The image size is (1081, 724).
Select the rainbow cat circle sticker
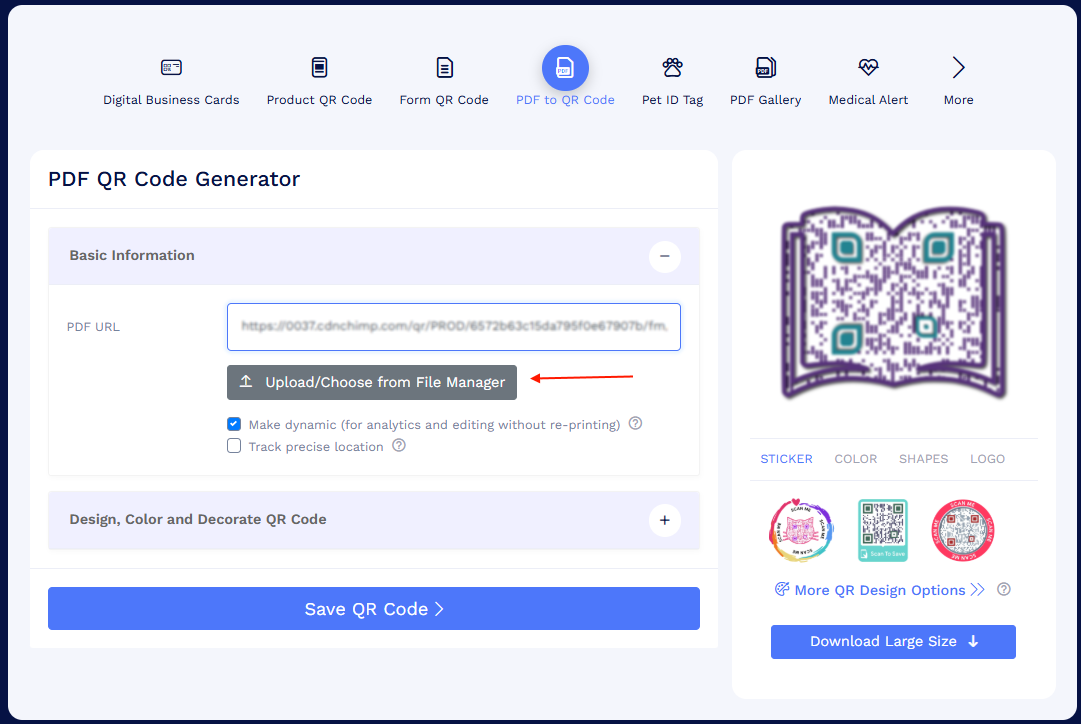pos(801,530)
